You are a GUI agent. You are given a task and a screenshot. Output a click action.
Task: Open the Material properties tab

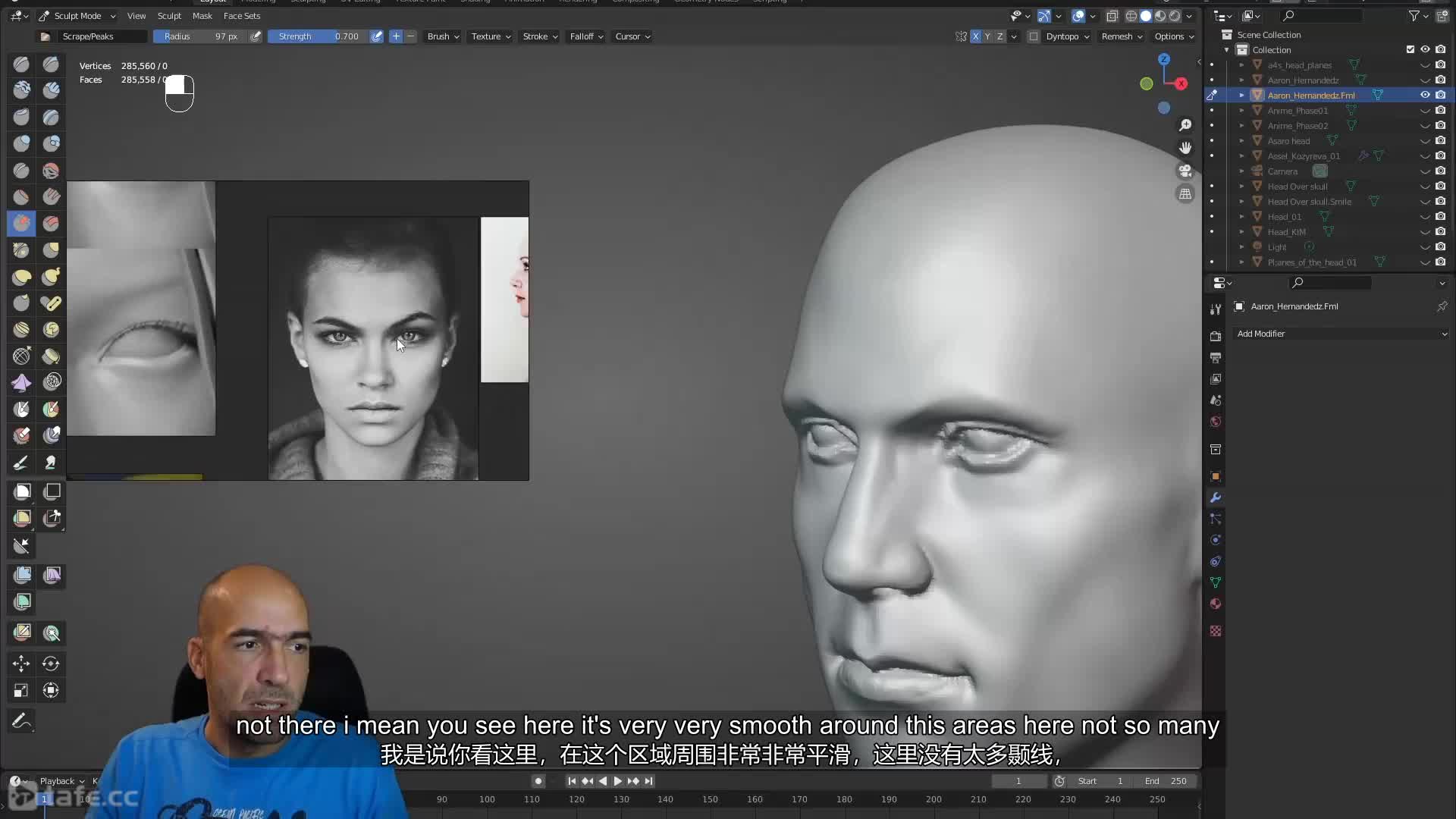[x=1216, y=604]
